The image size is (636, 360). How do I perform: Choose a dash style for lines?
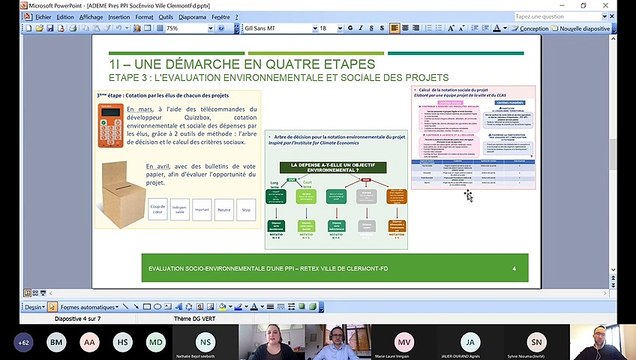[281, 307]
